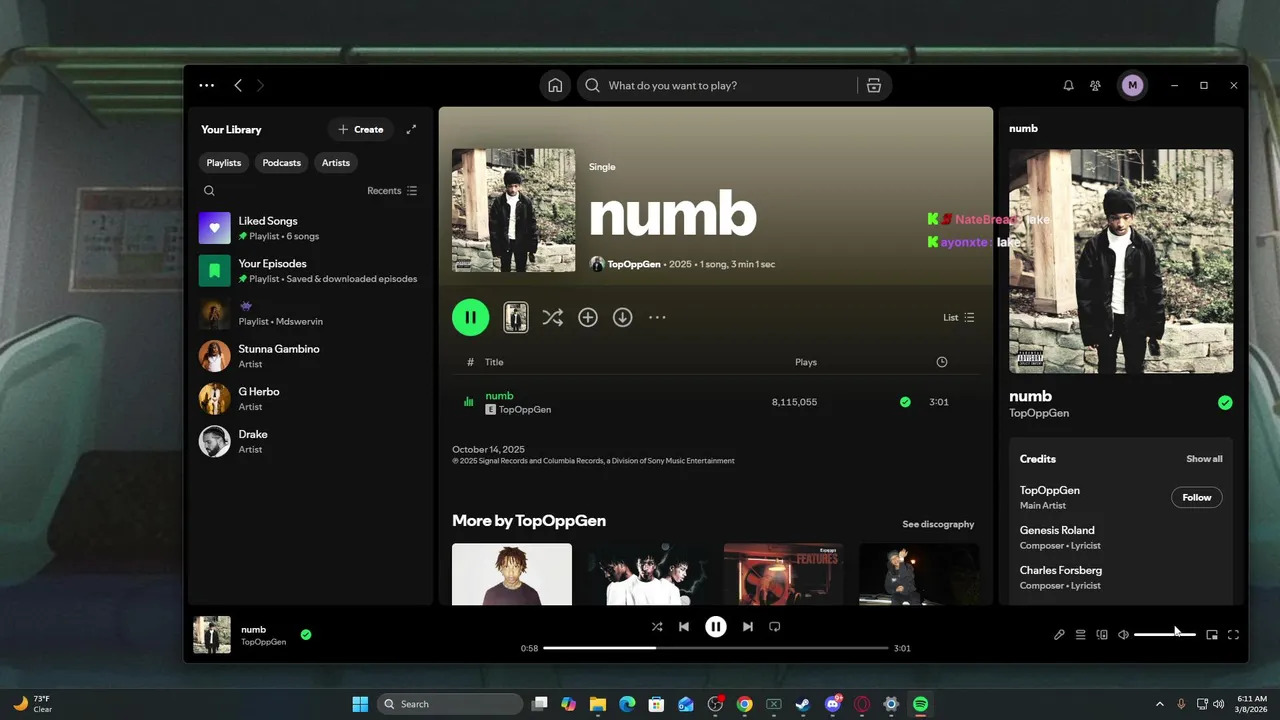Click Genesis Roland in Credits
The height and width of the screenshot is (720, 1280).
(1057, 530)
